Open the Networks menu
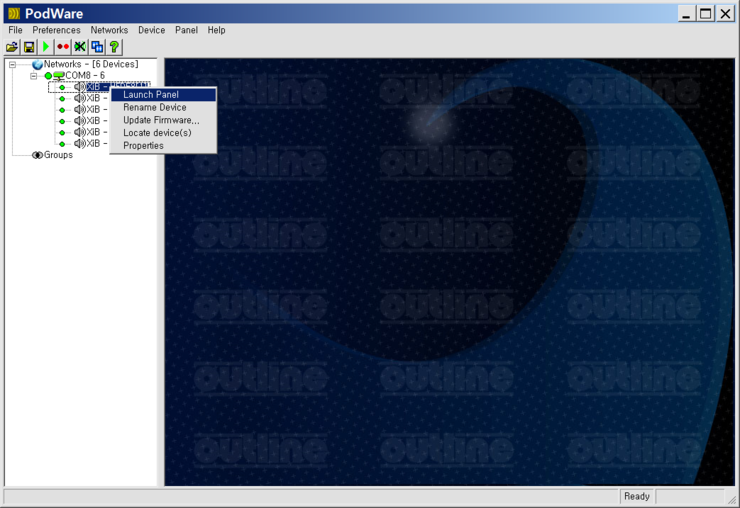Viewport: 740px width, 508px height. [109, 30]
